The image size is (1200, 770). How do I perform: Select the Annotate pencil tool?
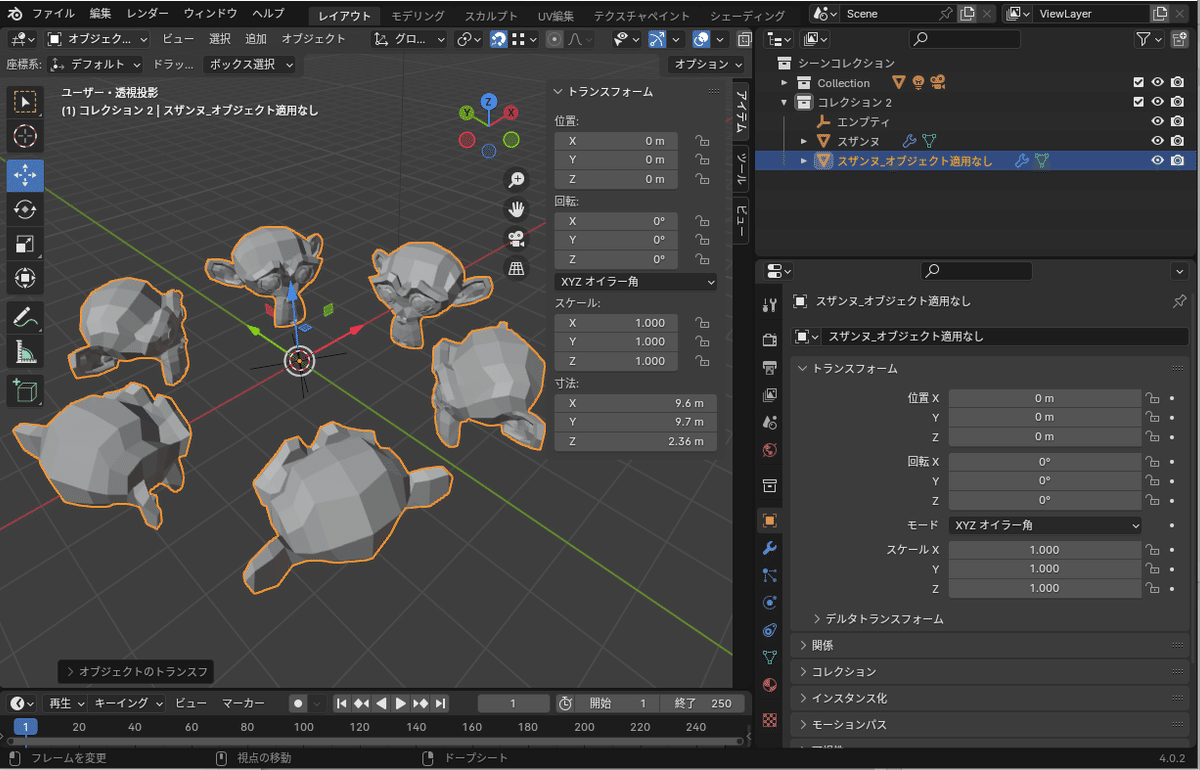pyautogui.click(x=25, y=318)
